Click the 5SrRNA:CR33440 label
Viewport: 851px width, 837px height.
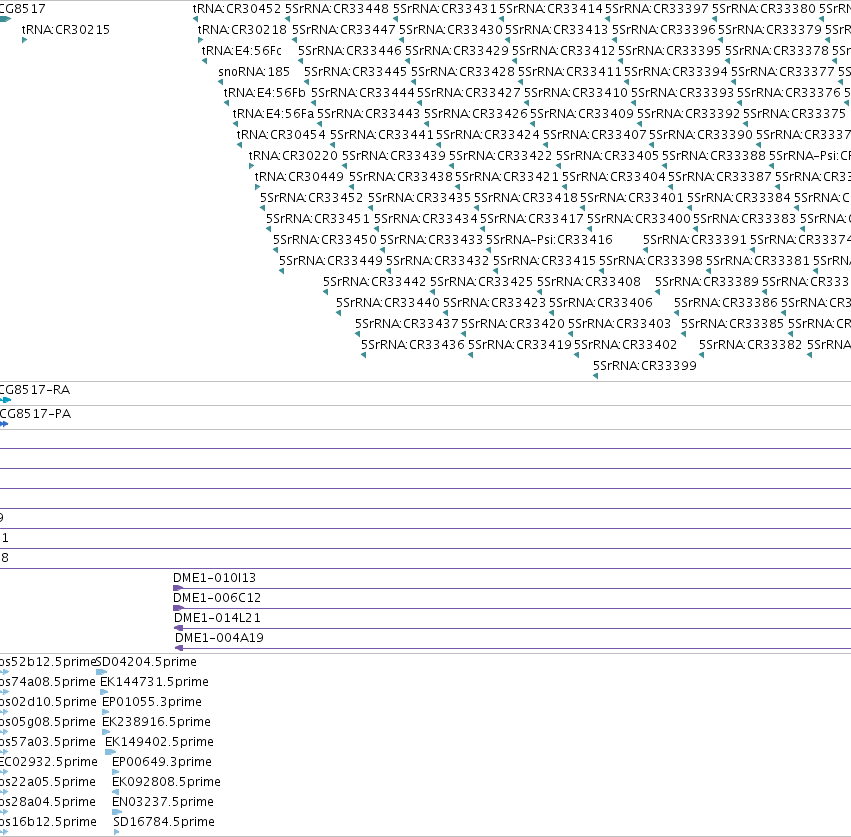pos(388,303)
